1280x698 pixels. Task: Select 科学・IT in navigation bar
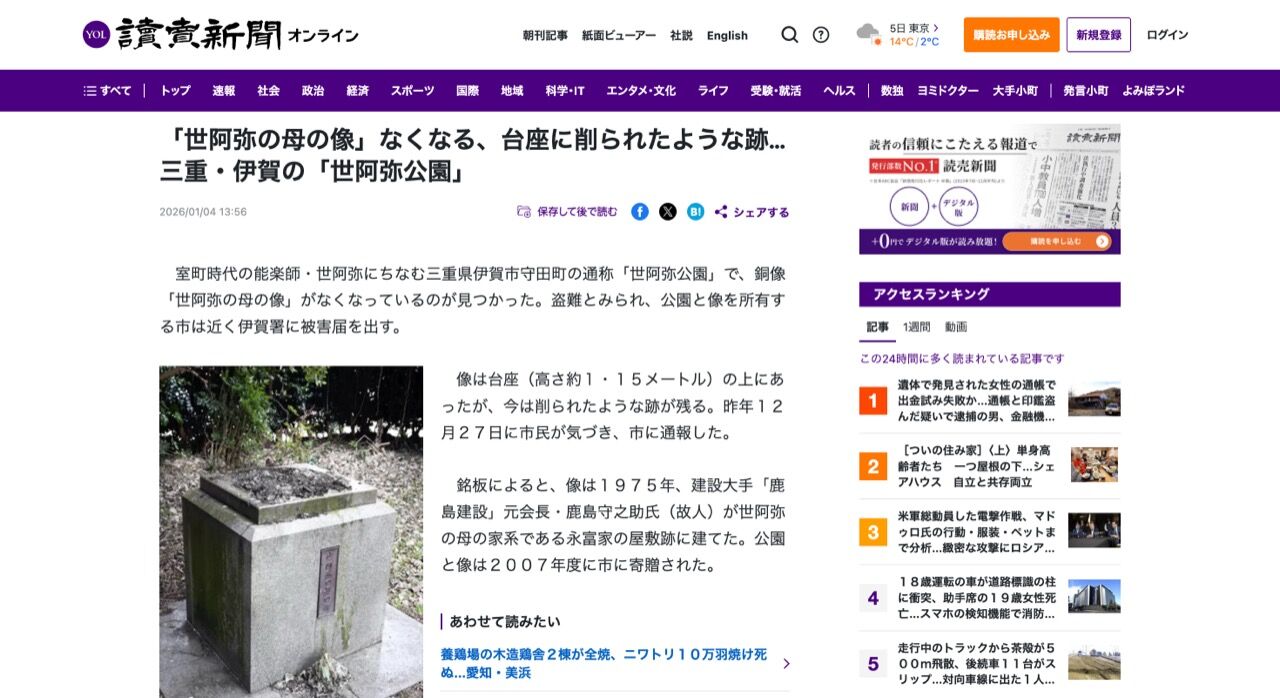(x=565, y=91)
